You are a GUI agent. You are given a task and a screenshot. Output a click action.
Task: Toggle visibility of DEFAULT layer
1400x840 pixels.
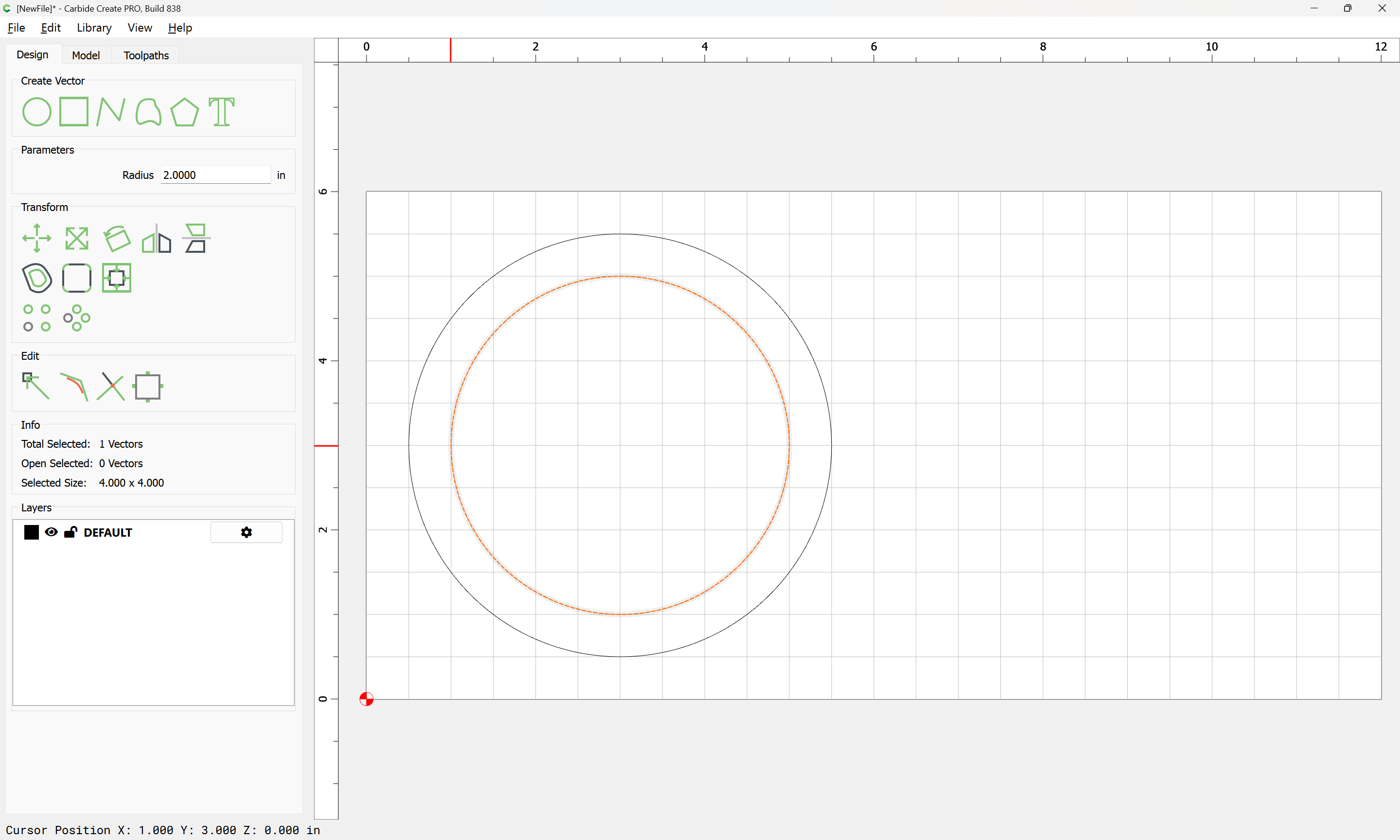(x=51, y=532)
